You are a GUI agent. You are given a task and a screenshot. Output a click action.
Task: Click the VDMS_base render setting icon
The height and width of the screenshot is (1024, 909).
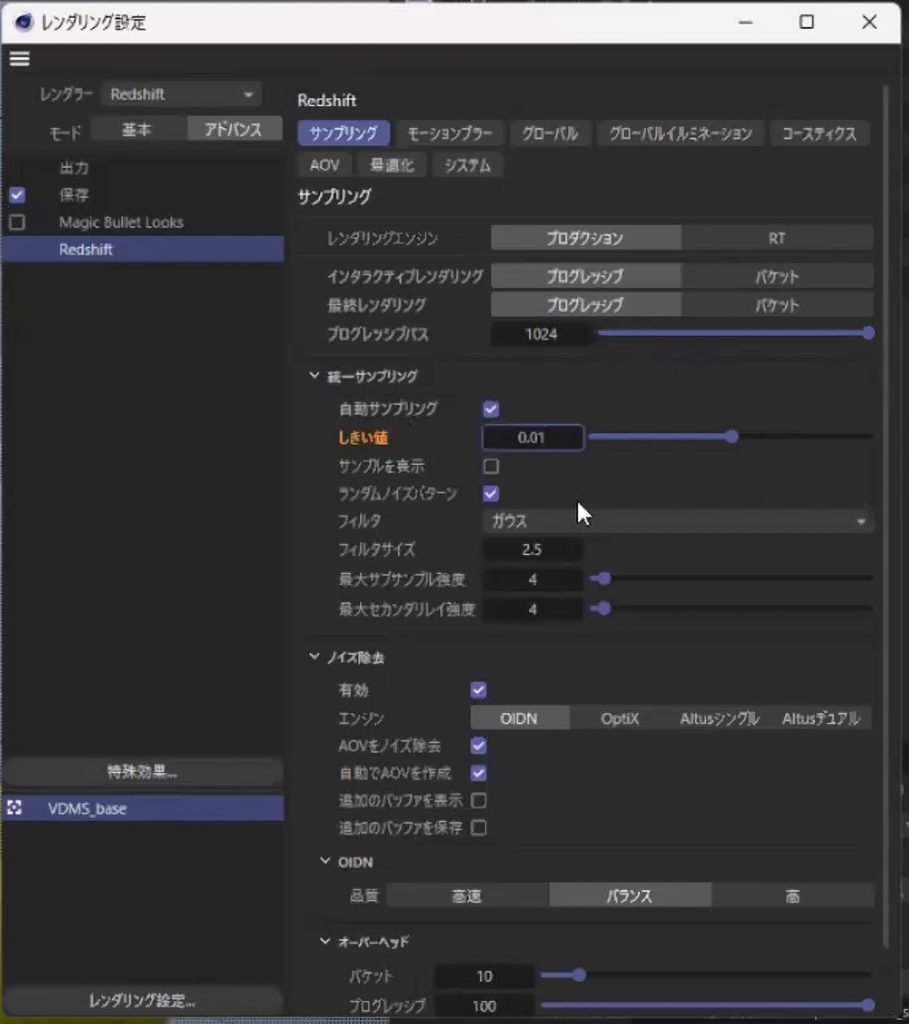[14, 808]
